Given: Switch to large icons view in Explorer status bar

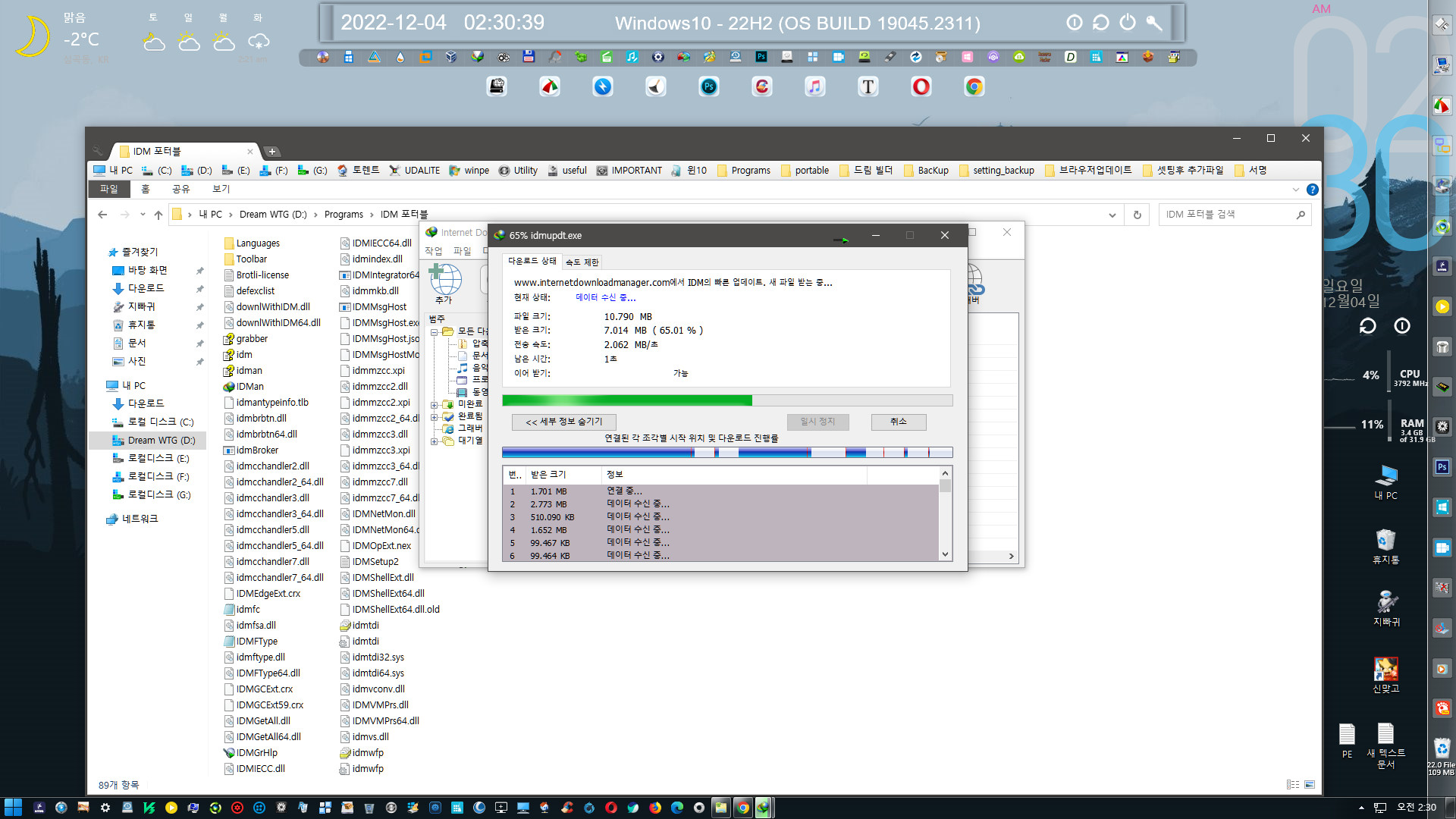Looking at the screenshot, I should click(x=1310, y=785).
